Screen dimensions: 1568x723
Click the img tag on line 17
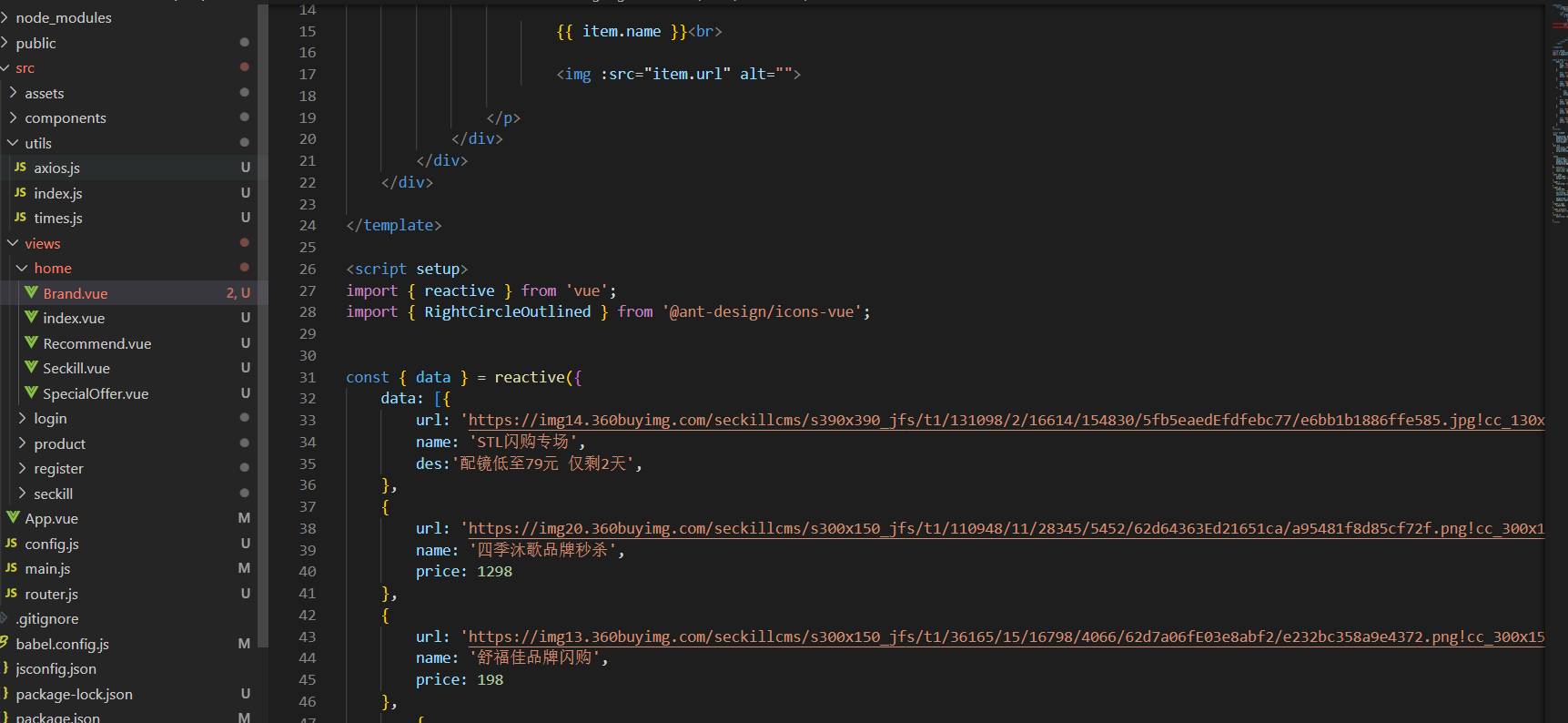(679, 74)
